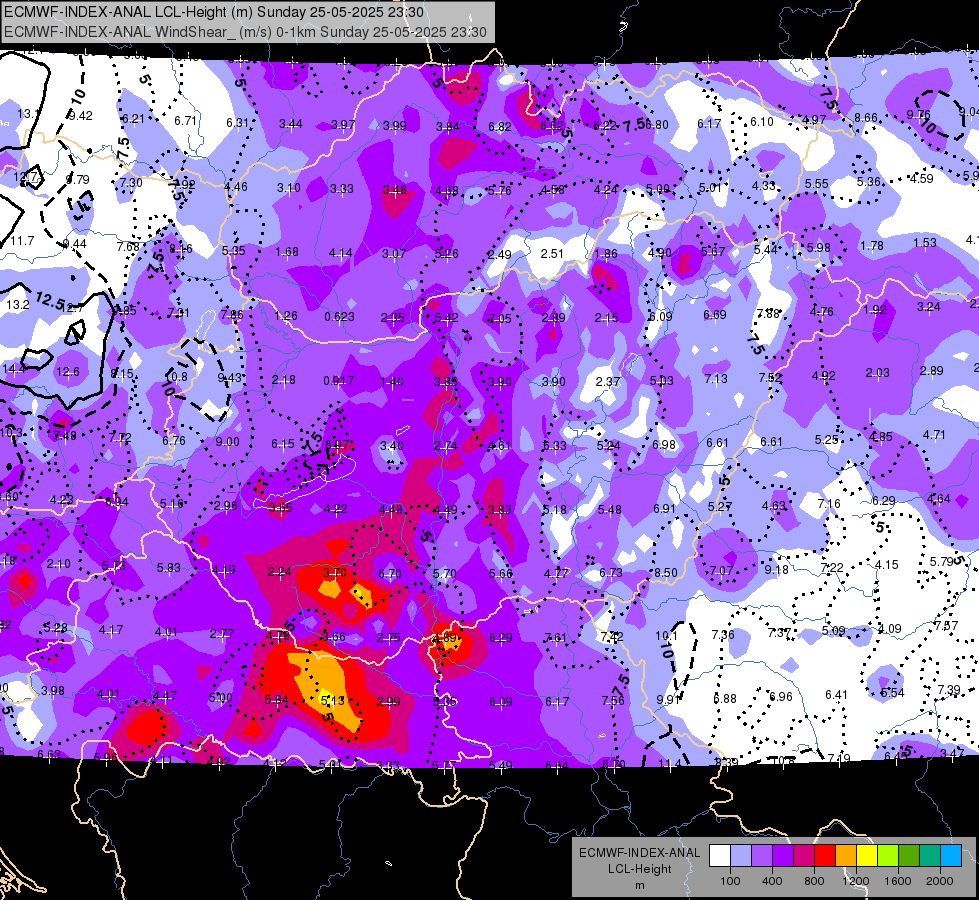This screenshot has height=900, width=979.
Task: Select the orange swatch in the legend
Action: tap(846, 856)
